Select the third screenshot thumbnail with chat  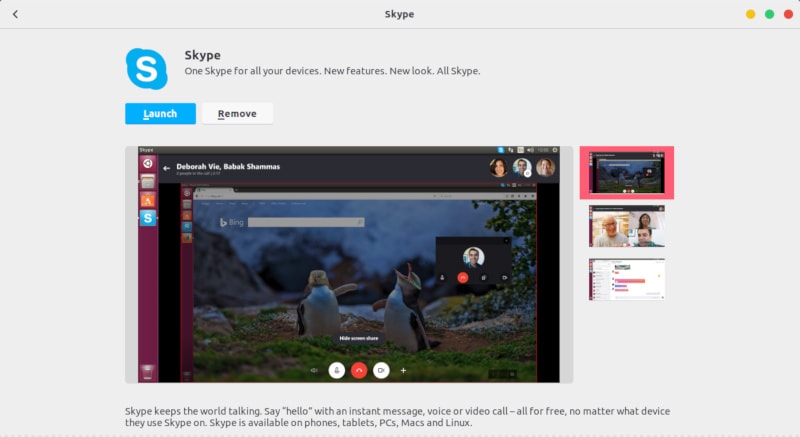tap(627, 279)
